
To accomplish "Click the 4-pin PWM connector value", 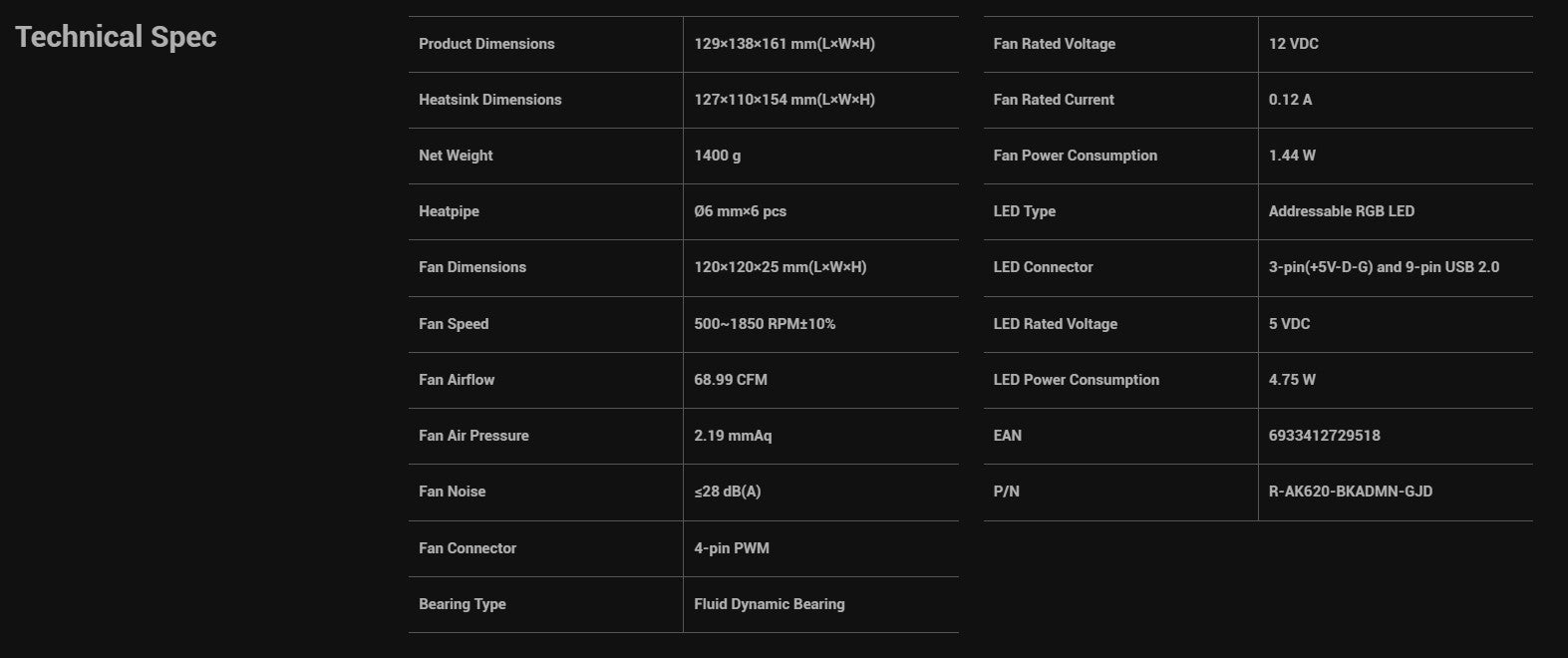I will (732, 548).
